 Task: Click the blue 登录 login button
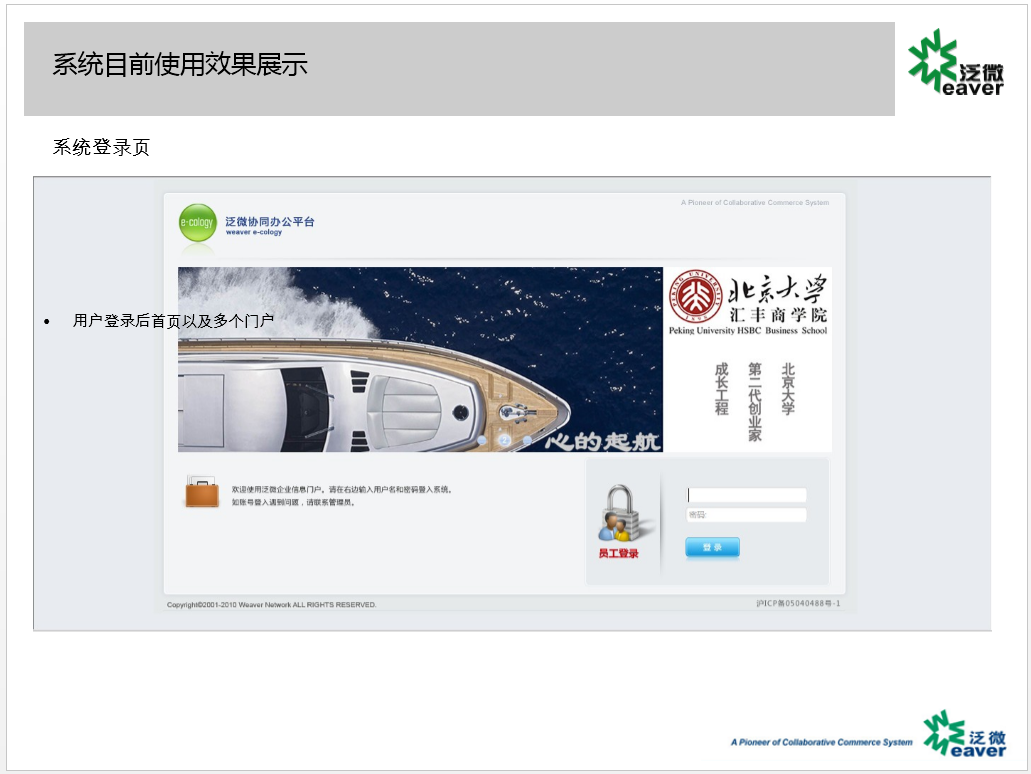(712, 547)
